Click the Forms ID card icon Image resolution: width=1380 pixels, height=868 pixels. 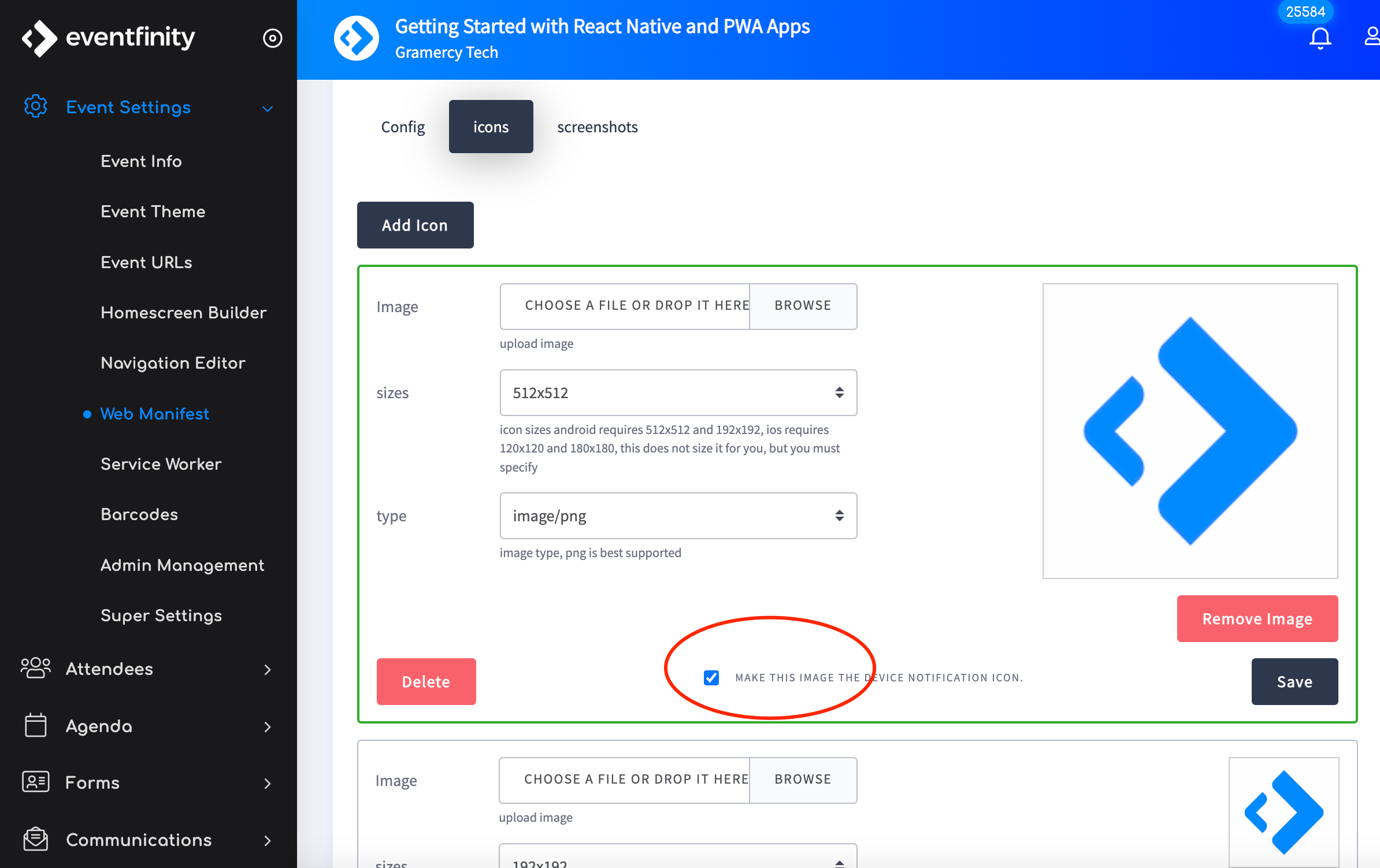click(x=36, y=782)
